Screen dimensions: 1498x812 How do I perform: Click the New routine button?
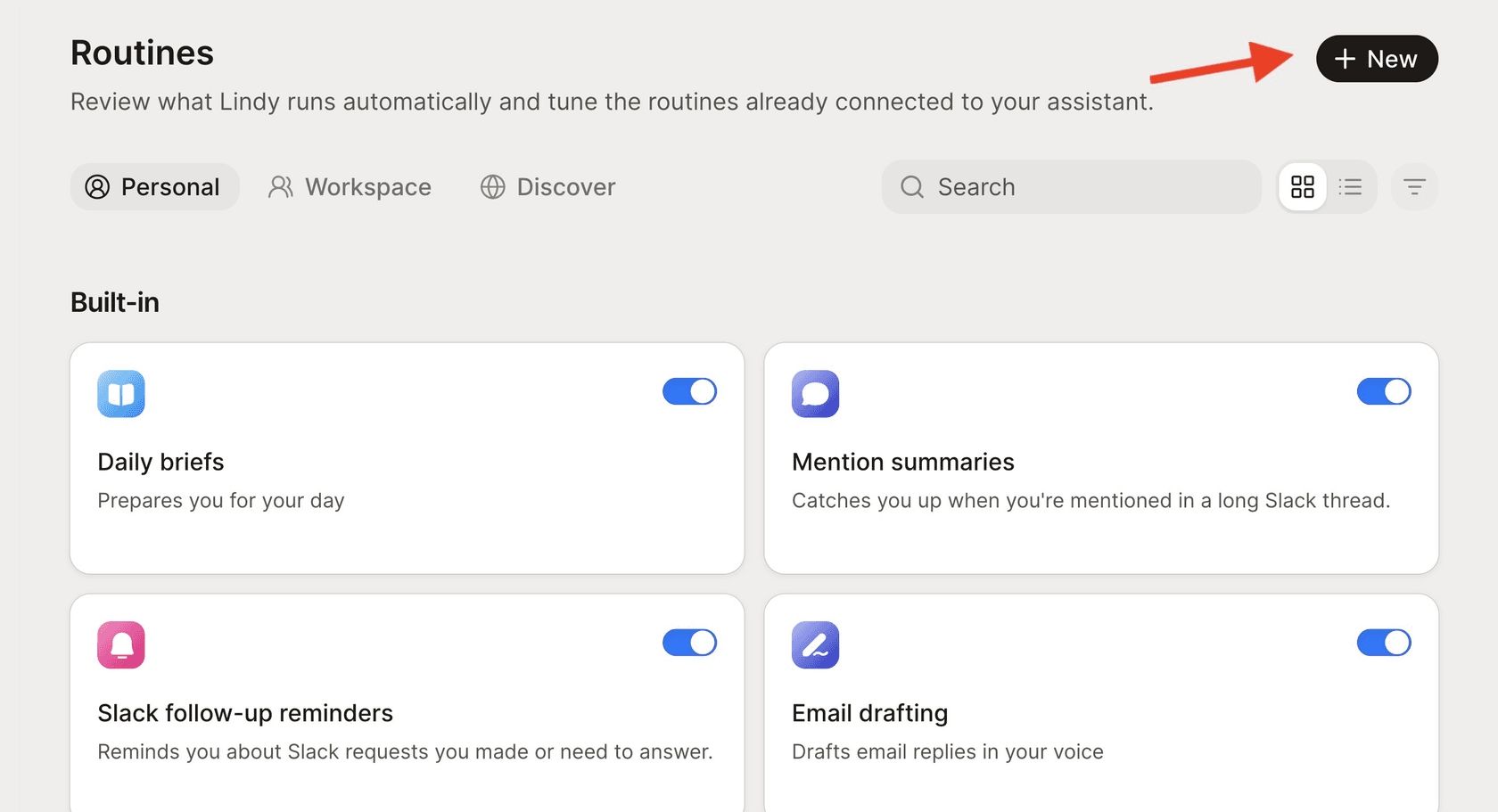1376,59
